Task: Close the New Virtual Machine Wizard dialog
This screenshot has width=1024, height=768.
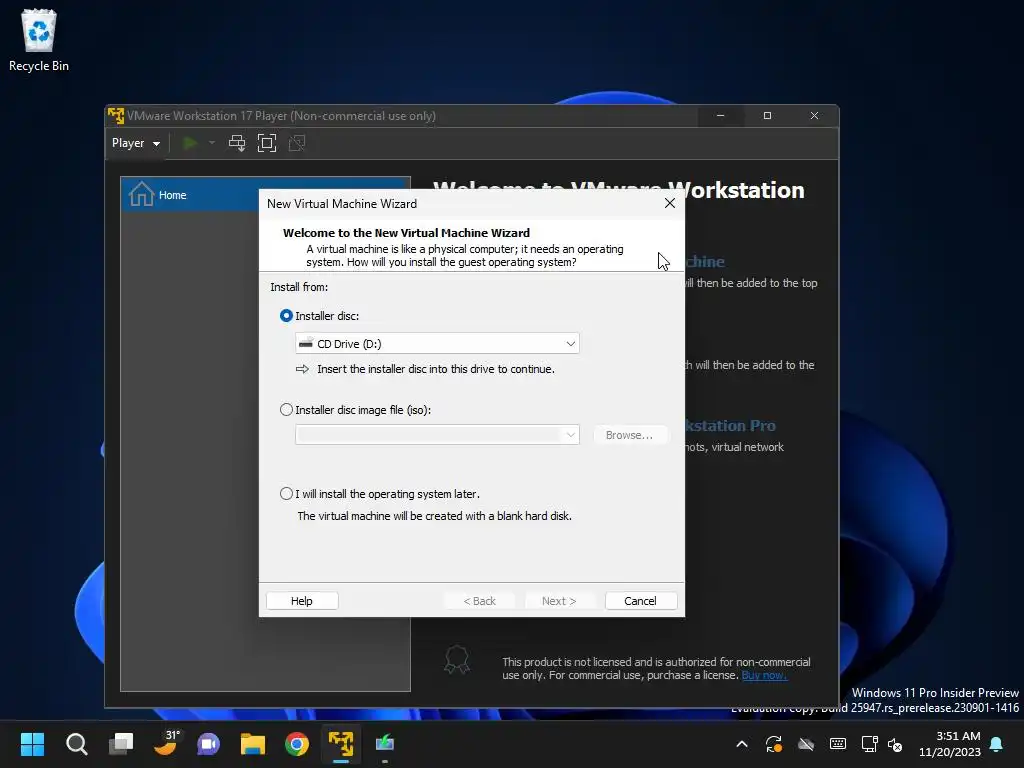Action: tap(669, 203)
